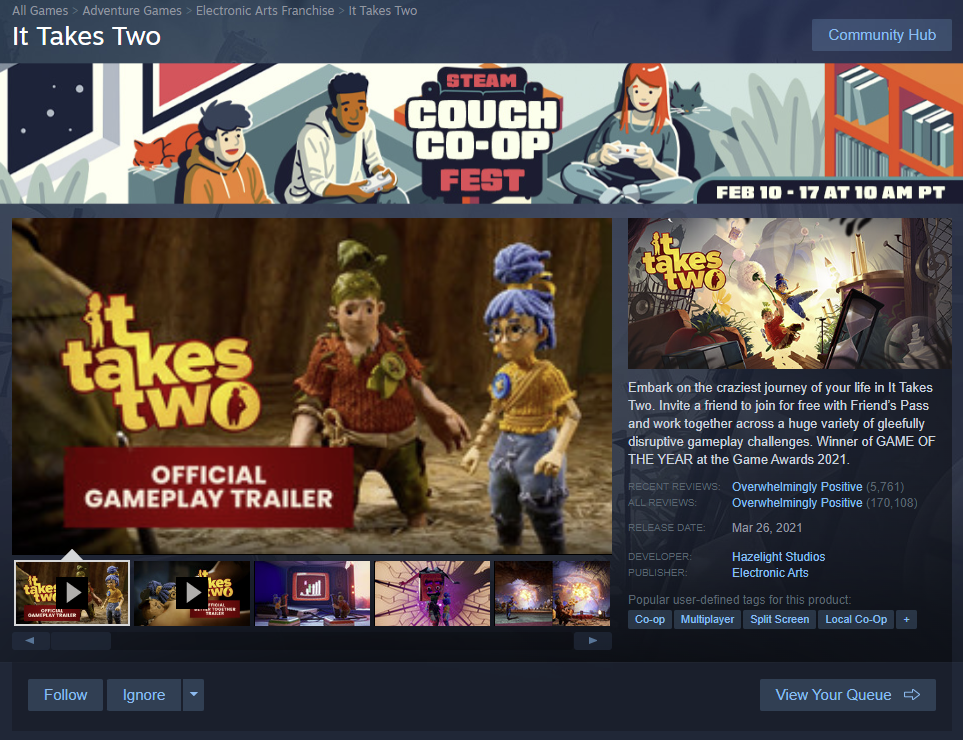The height and width of the screenshot is (740, 963).
Task: Open the Hazelight Studios developer page
Action: [778, 556]
